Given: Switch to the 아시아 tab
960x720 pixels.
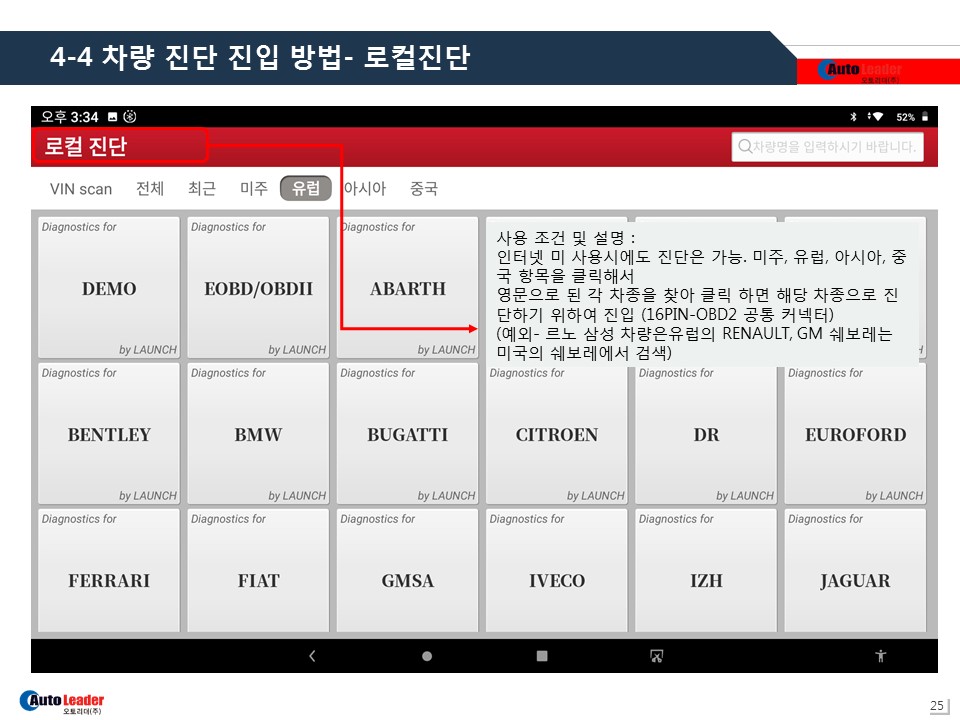Looking at the screenshot, I should pyautogui.click(x=365, y=188).
